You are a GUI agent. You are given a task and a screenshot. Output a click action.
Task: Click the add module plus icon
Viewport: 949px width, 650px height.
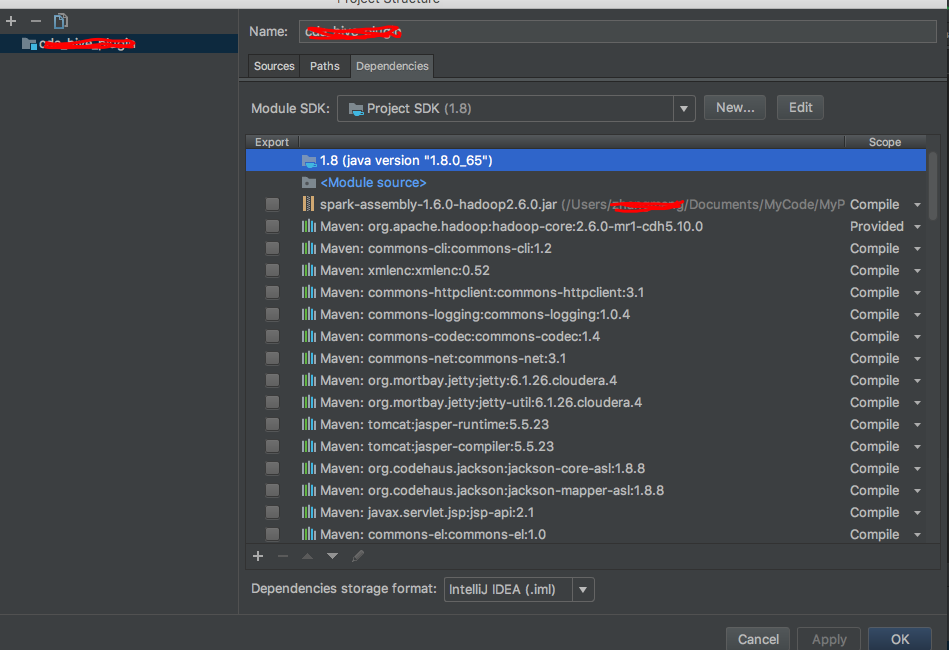(x=11, y=21)
